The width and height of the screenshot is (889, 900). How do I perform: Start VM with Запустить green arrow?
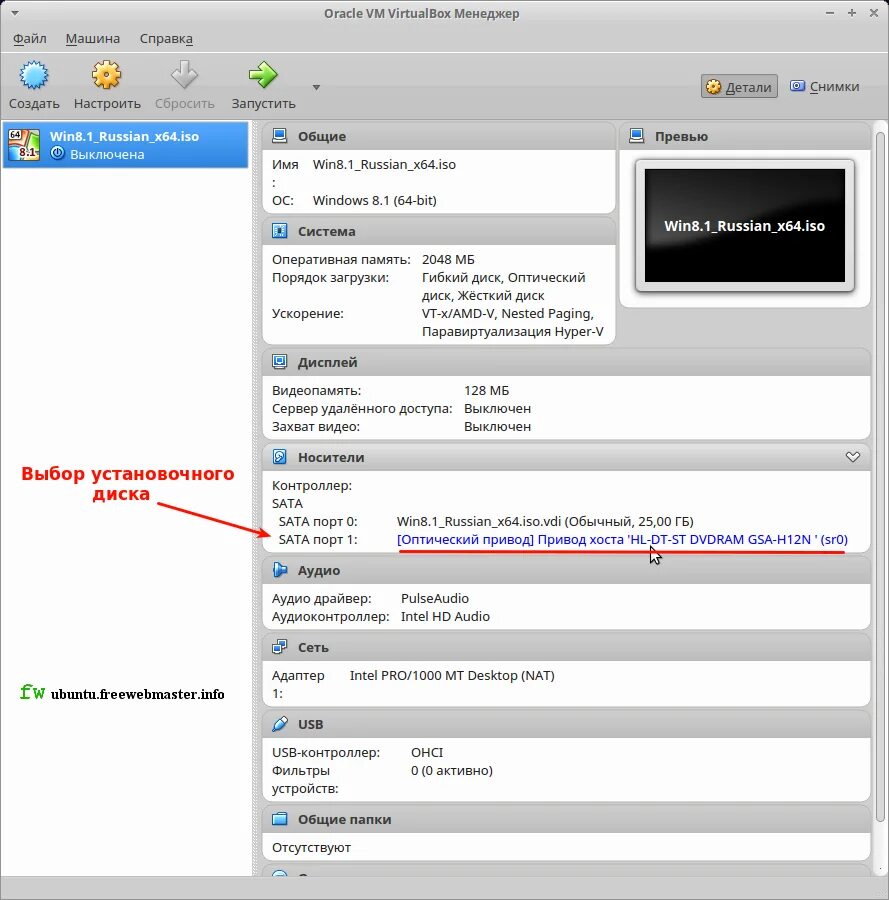tap(263, 75)
